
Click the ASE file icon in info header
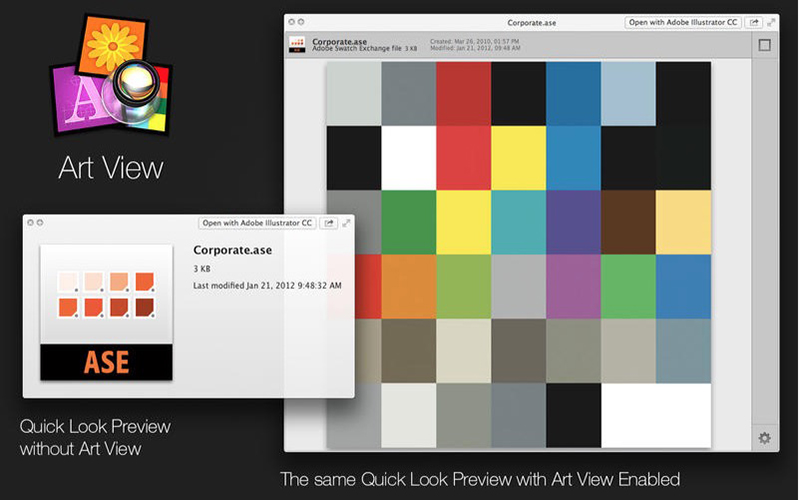click(x=297, y=45)
